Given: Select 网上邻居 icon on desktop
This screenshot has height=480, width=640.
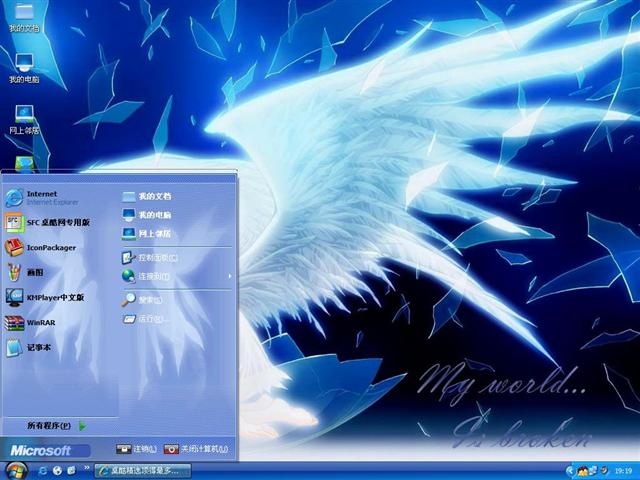Looking at the screenshot, I should 24,119.
